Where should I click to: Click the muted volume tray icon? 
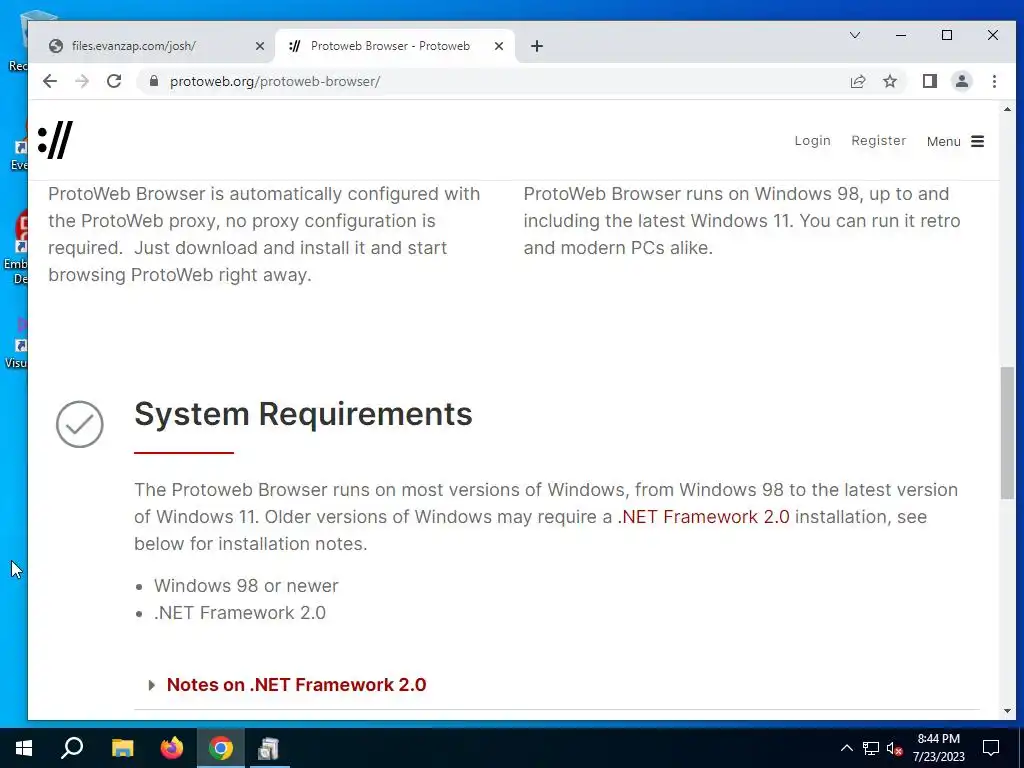(x=894, y=748)
